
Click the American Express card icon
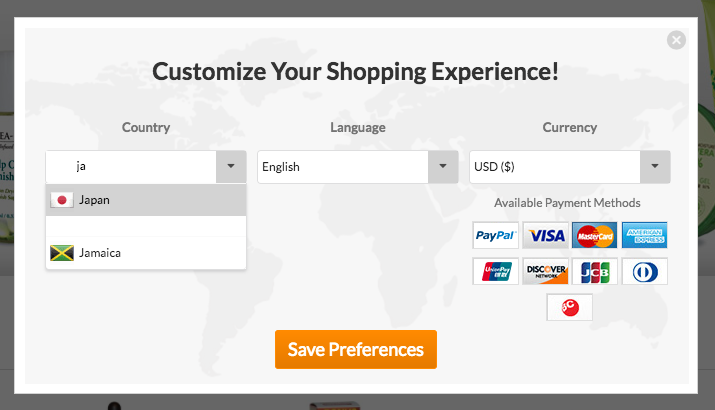645,235
